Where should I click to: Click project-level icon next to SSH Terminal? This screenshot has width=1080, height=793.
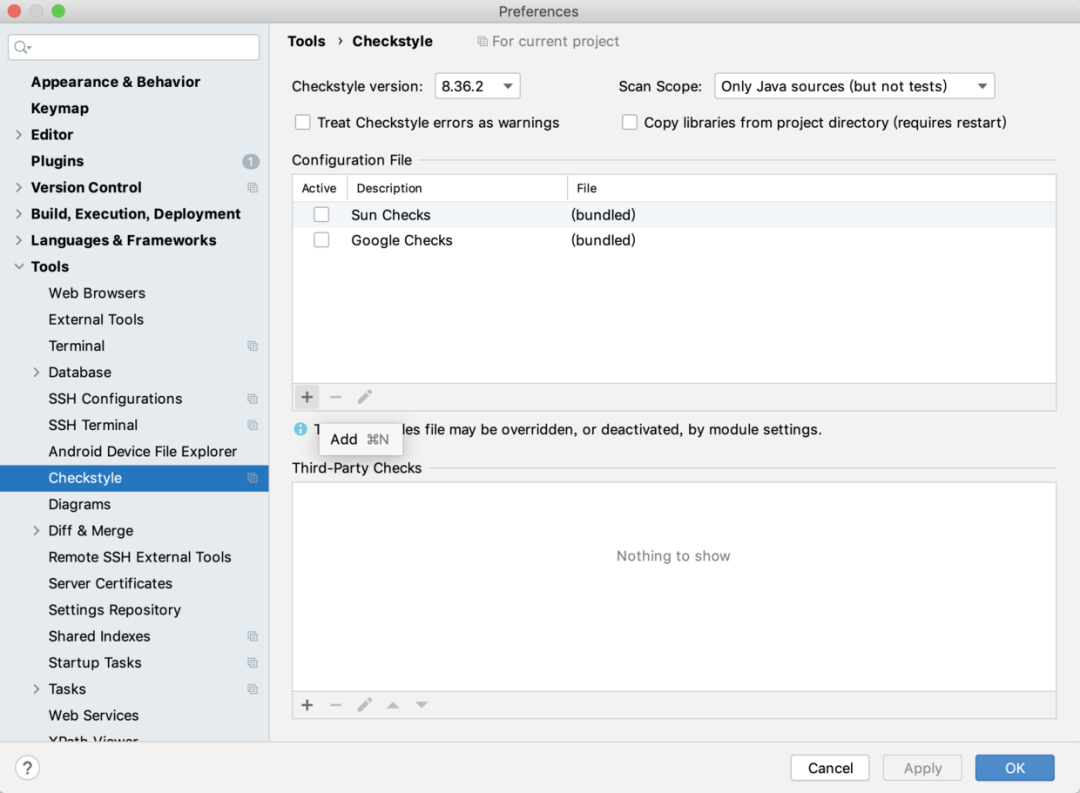(253, 425)
